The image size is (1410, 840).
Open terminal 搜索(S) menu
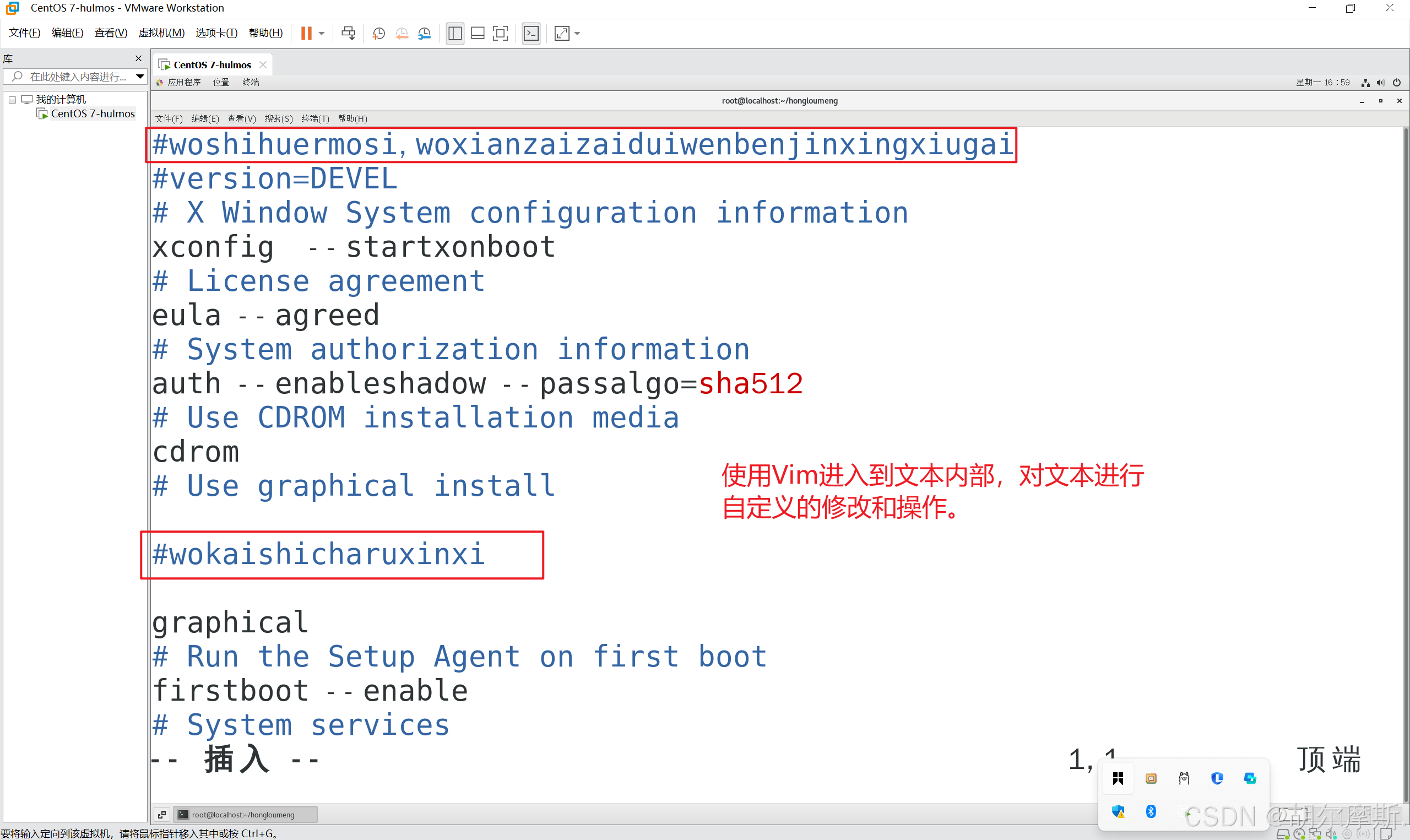[278, 118]
